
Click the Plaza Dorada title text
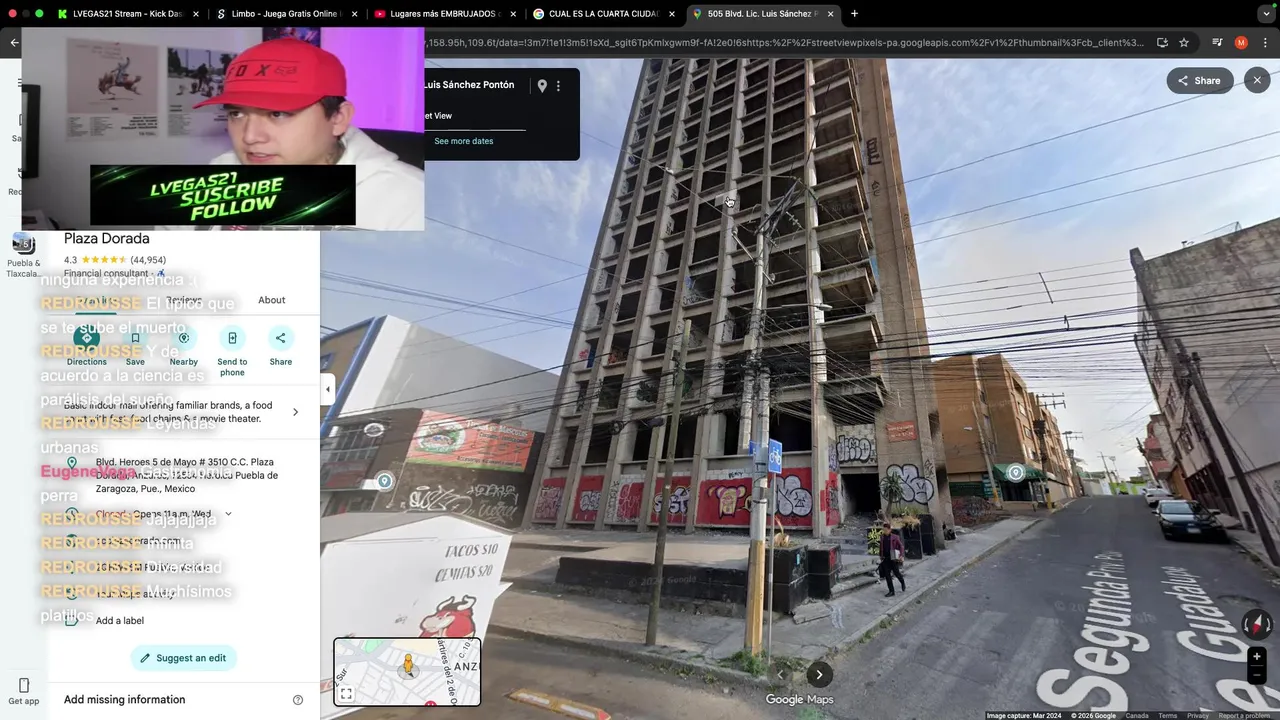point(107,239)
